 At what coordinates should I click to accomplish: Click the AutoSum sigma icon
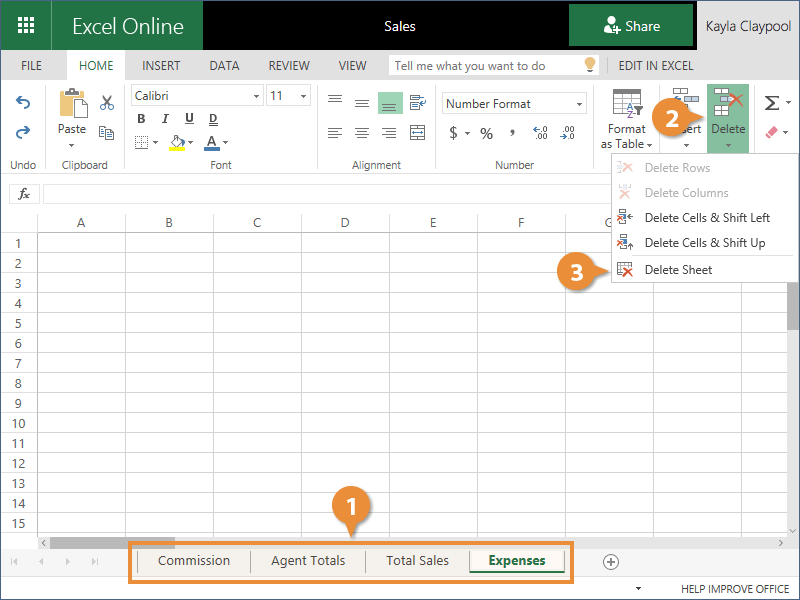pos(771,103)
